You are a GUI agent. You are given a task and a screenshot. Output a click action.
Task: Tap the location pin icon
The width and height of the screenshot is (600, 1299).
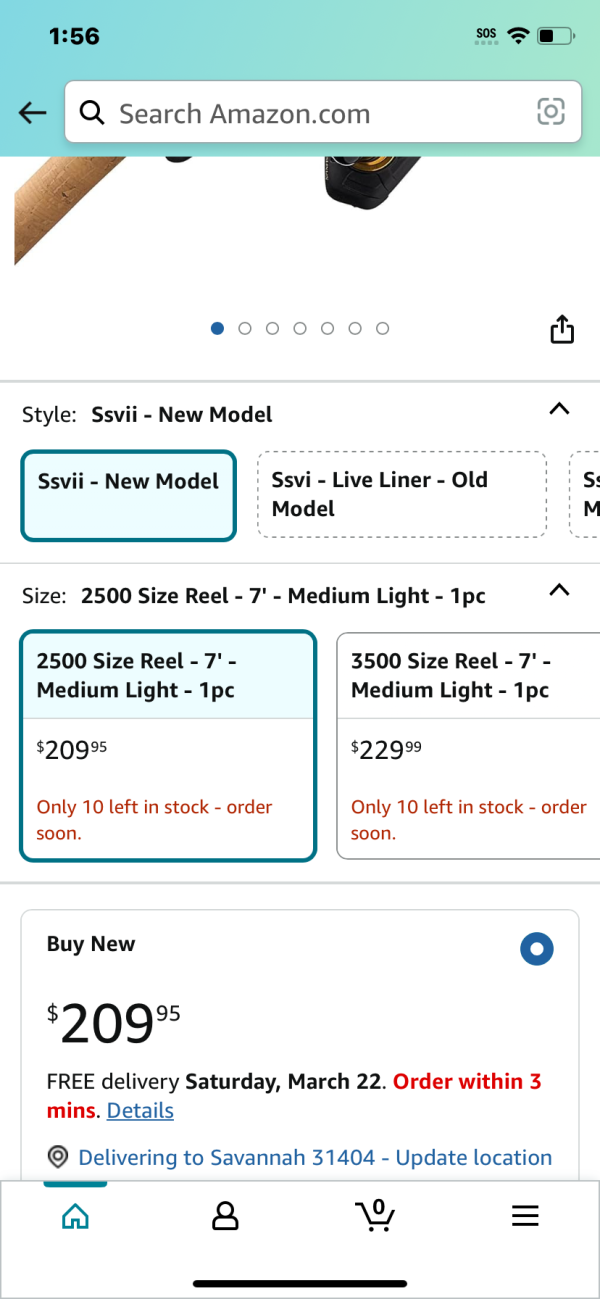pos(58,1157)
